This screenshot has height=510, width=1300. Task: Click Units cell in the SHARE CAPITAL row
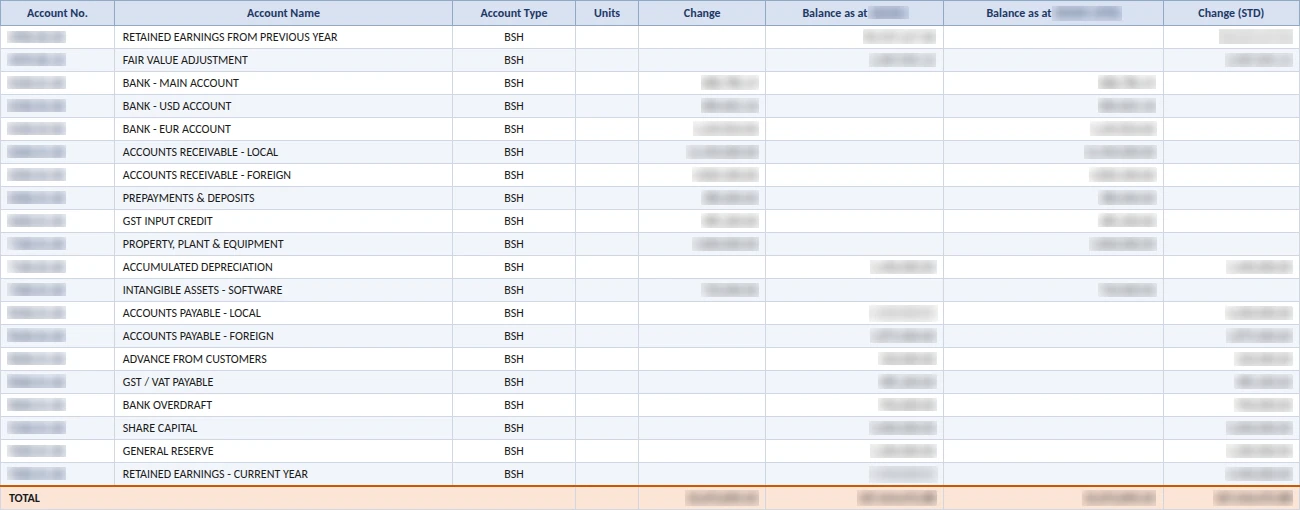click(607, 428)
